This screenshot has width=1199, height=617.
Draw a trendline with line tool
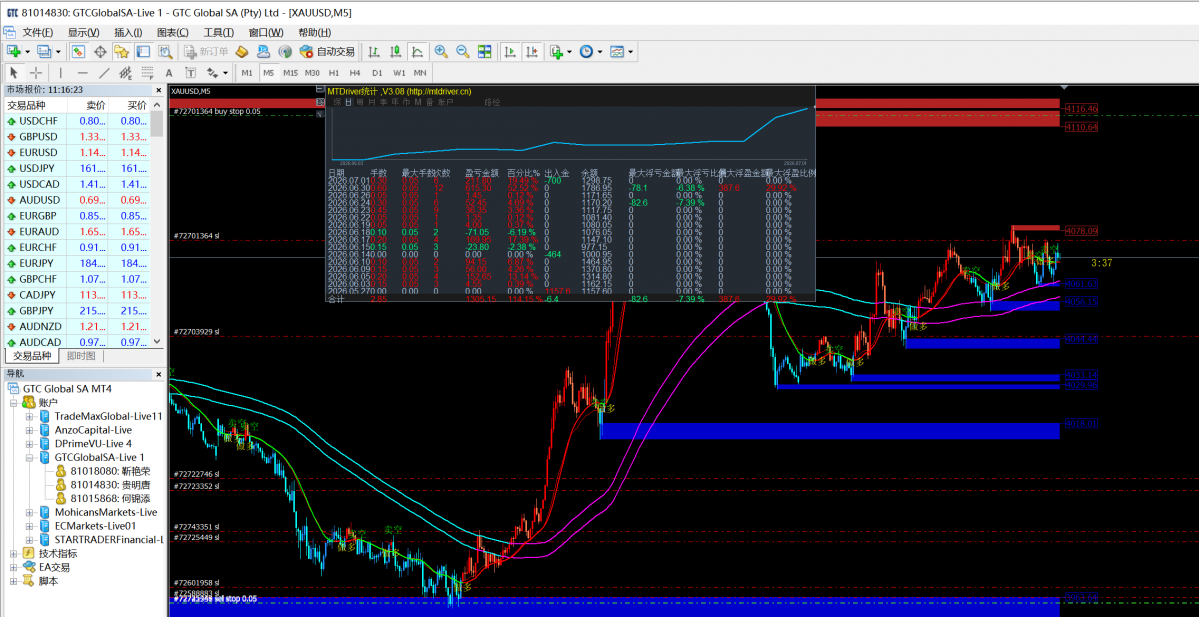(105, 73)
